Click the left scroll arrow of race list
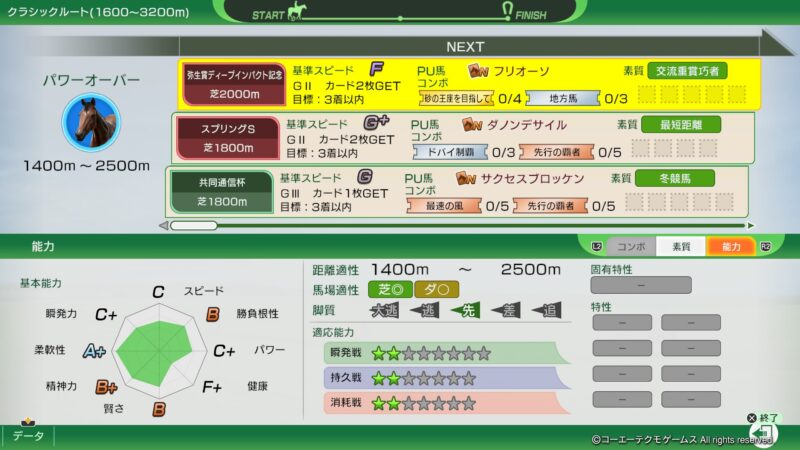This screenshot has height=450, width=800. (x=164, y=226)
